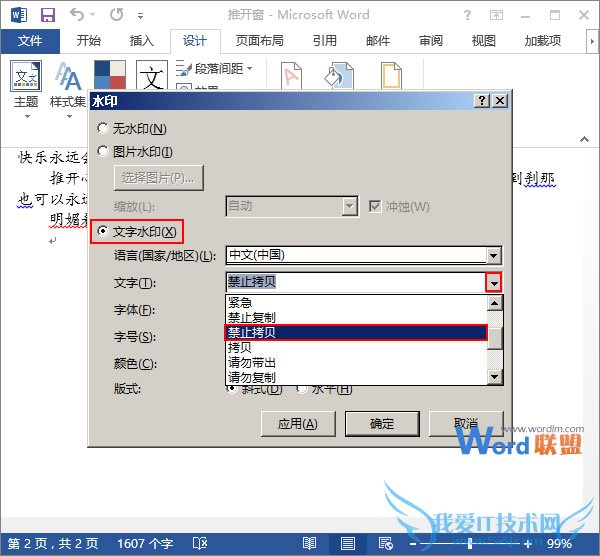Open the 视图 tab
Image resolution: width=600 pixels, height=556 pixels.
coord(484,41)
